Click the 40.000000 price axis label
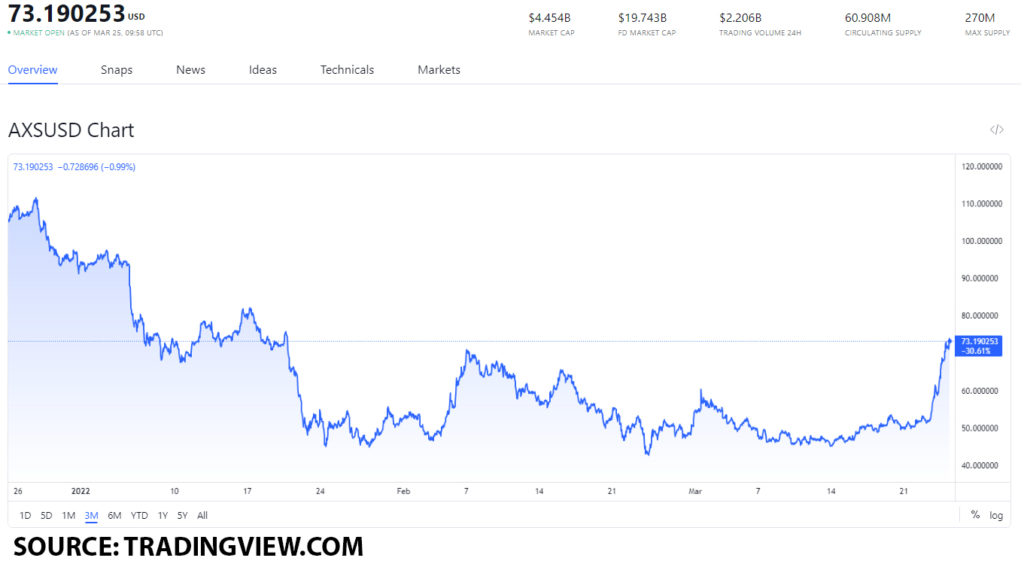 [982, 465]
